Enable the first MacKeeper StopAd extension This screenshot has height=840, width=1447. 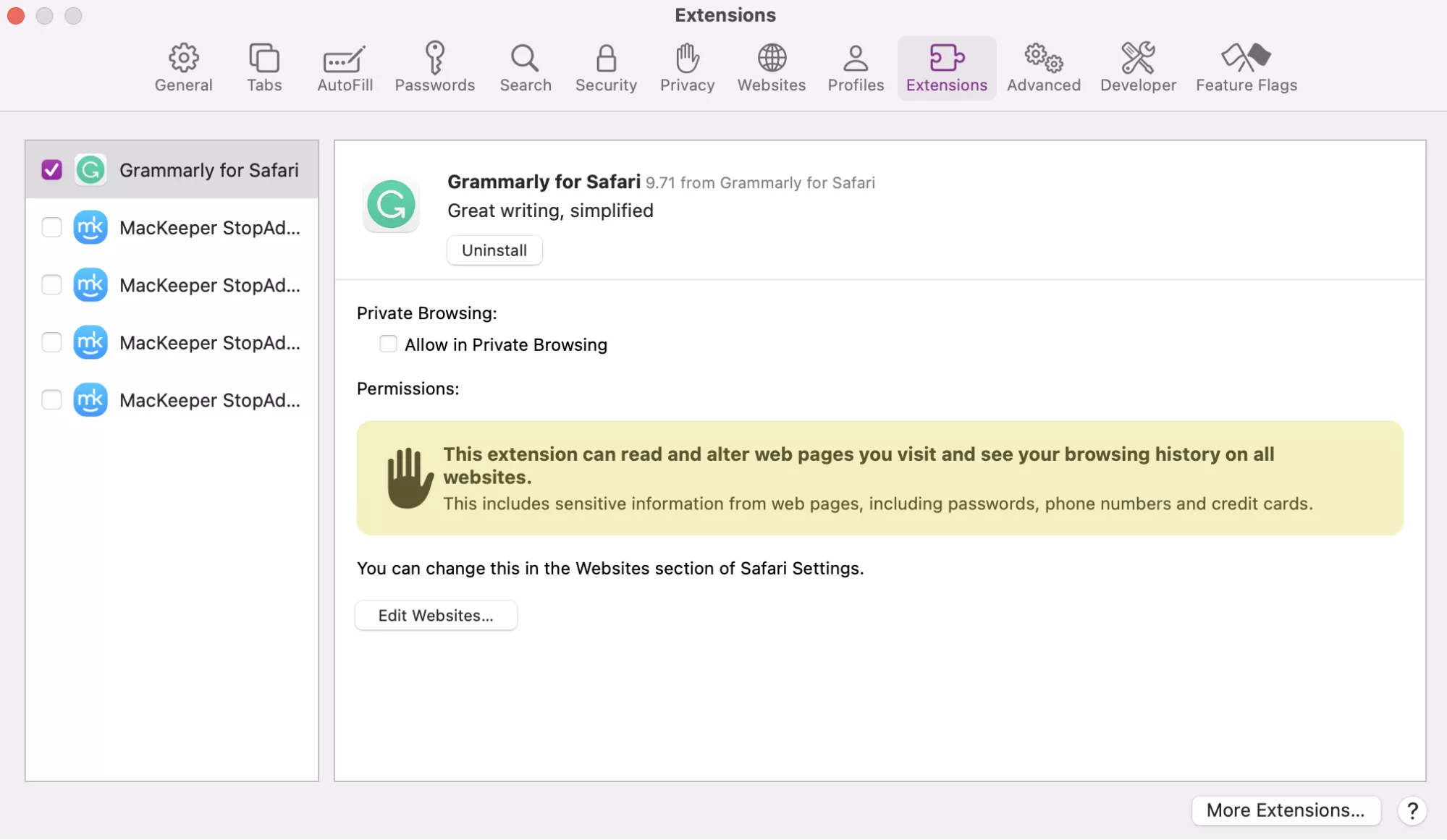click(x=51, y=227)
